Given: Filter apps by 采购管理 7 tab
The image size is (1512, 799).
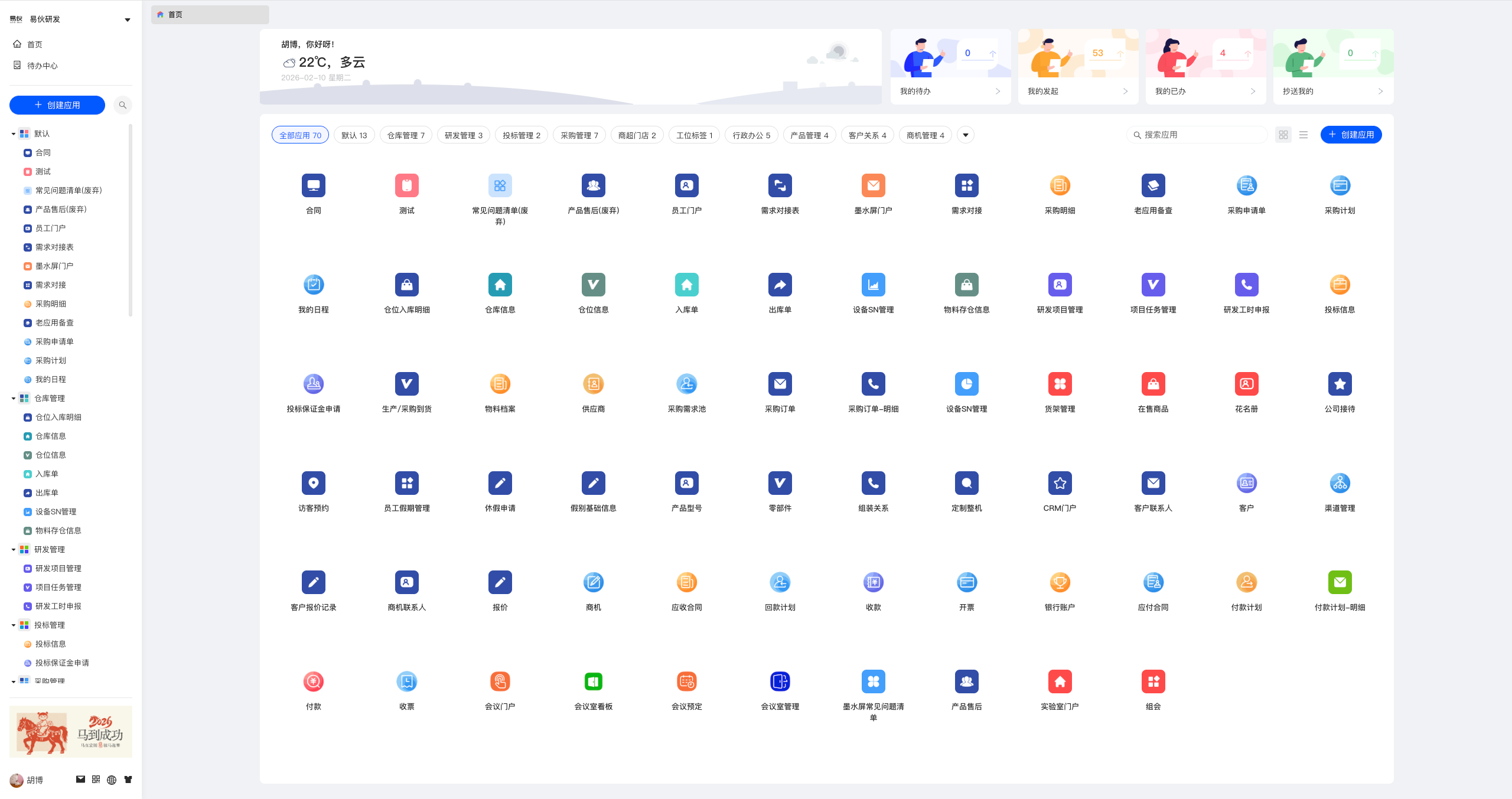Looking at the screenshot, I should (579, 135).
